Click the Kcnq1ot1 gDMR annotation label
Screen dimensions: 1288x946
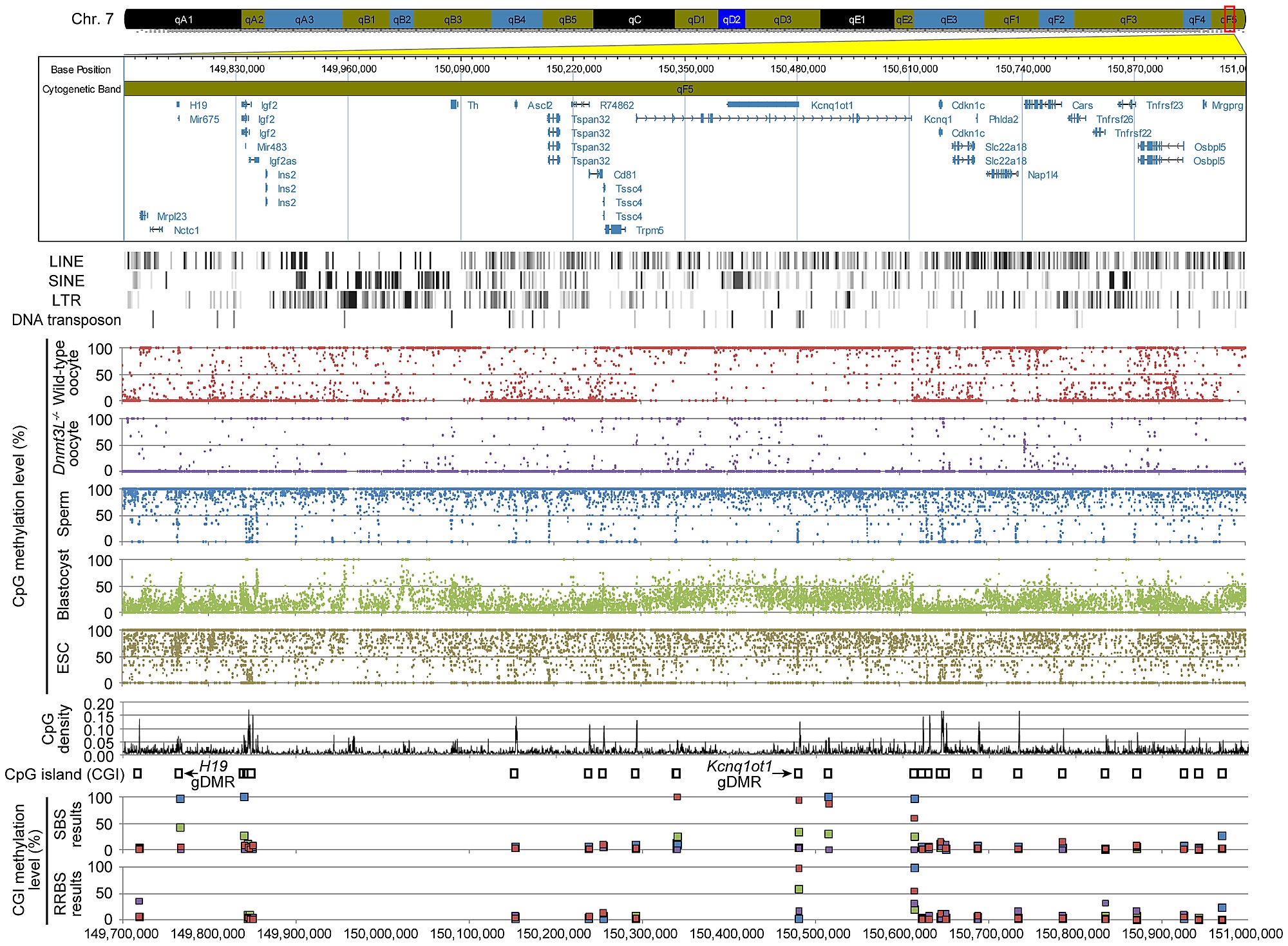739,774
